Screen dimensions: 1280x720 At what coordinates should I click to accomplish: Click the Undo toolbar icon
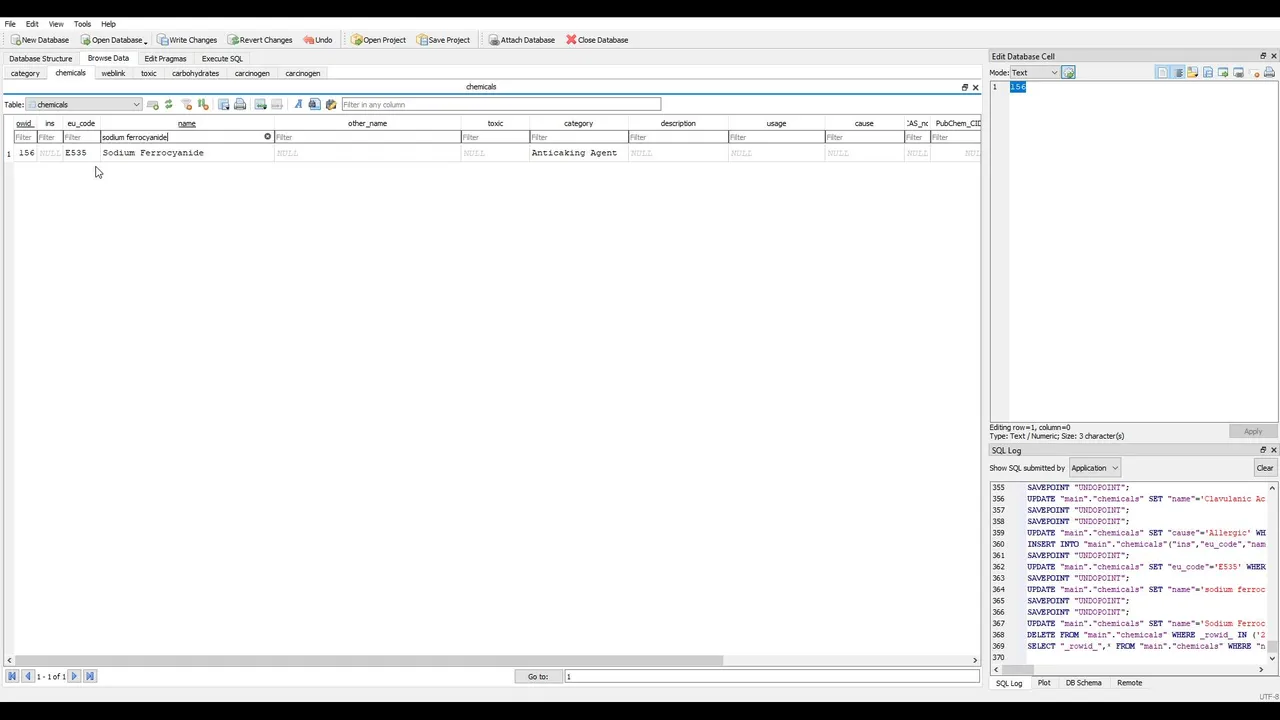click(309, 40)
